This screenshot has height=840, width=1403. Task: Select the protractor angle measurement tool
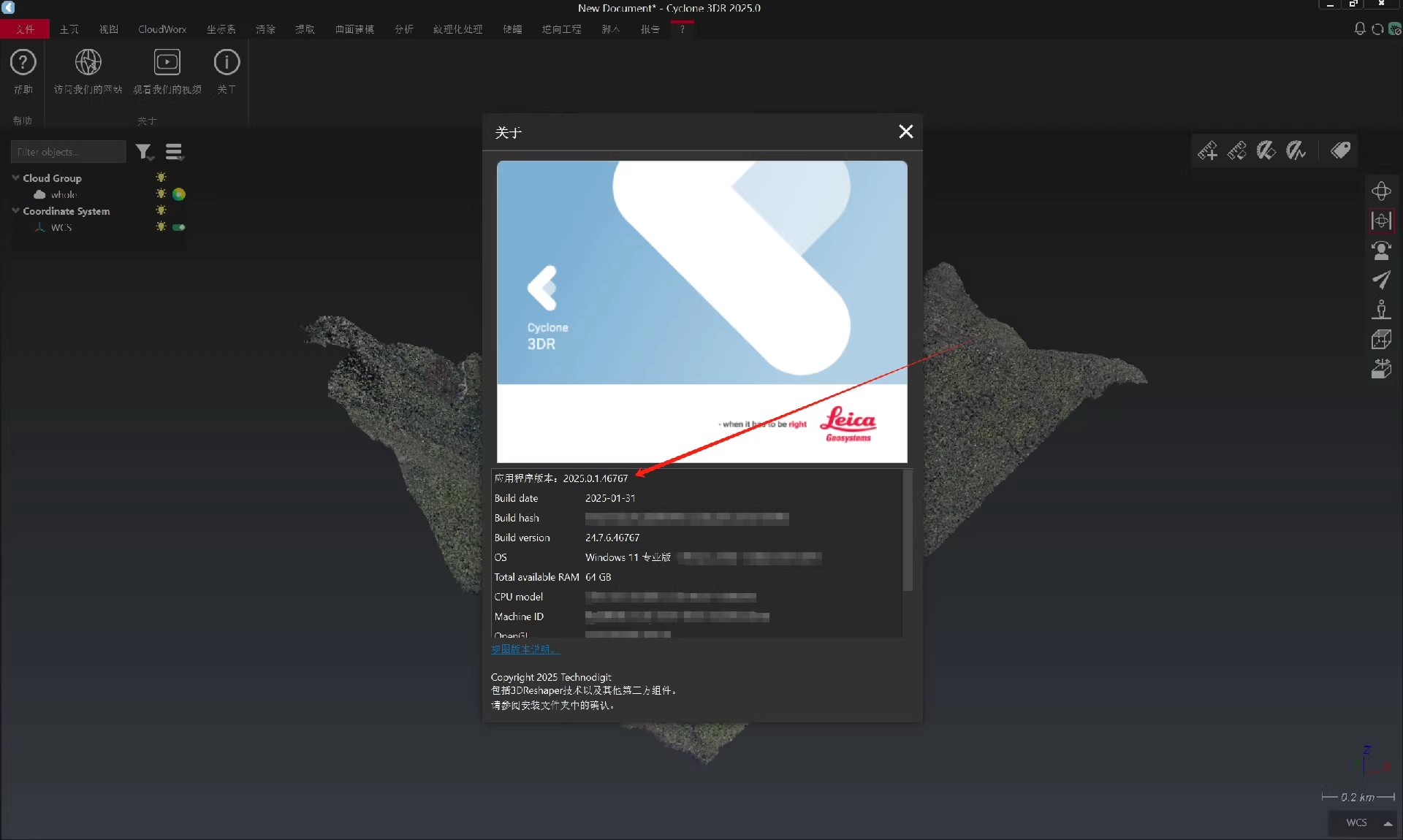point(1266,151)
